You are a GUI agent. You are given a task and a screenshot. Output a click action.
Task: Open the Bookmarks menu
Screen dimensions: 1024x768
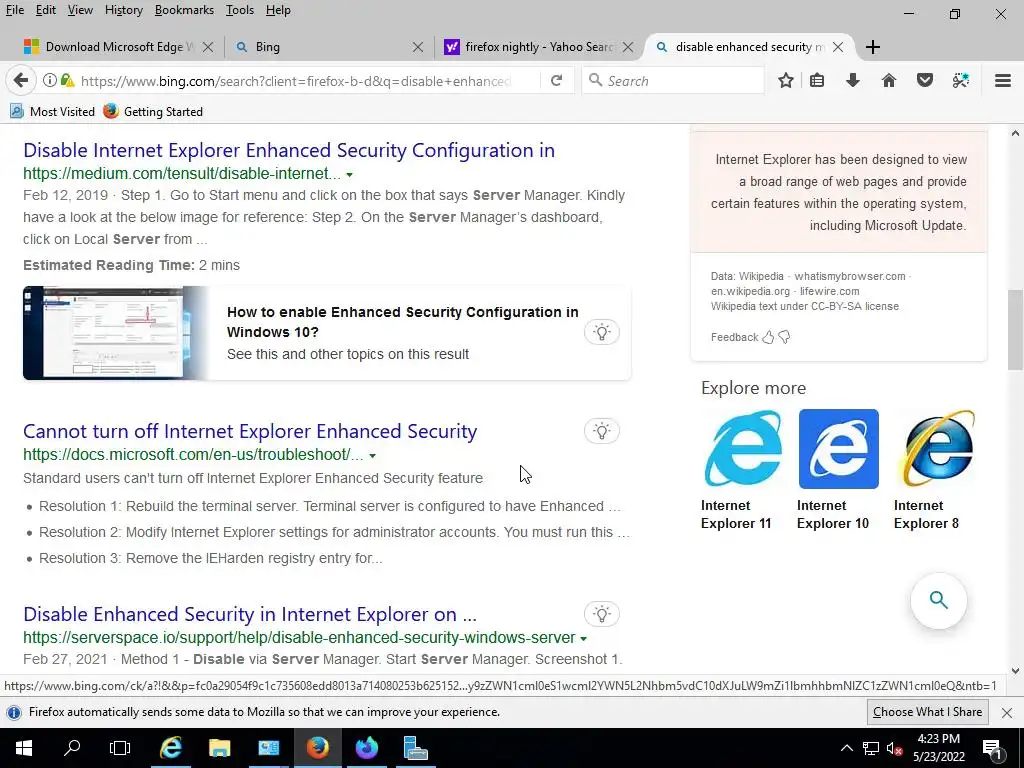184,10
